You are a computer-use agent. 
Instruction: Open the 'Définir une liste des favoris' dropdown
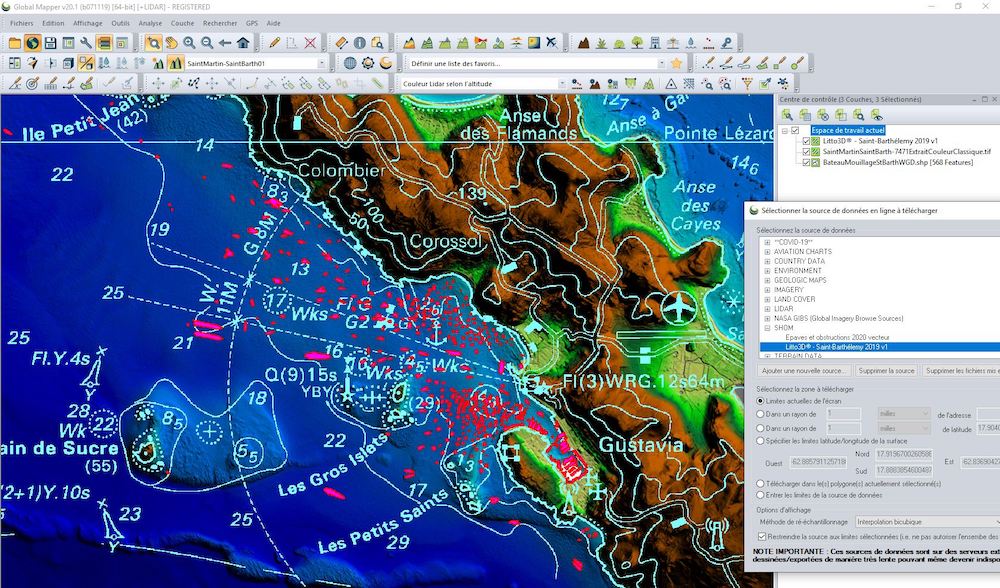point(661,63)
